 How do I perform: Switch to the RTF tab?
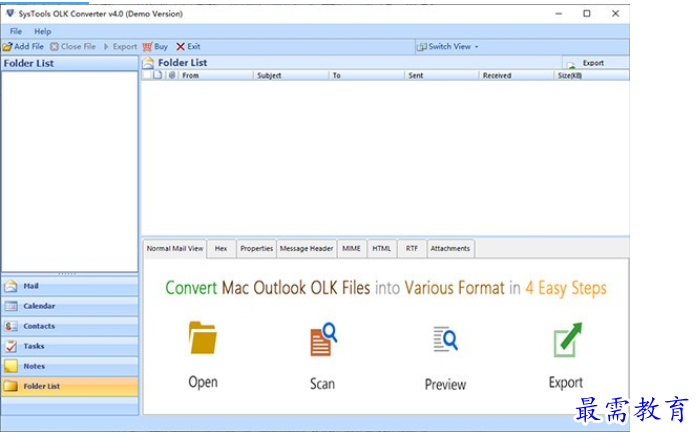click(x=412, y=249)
